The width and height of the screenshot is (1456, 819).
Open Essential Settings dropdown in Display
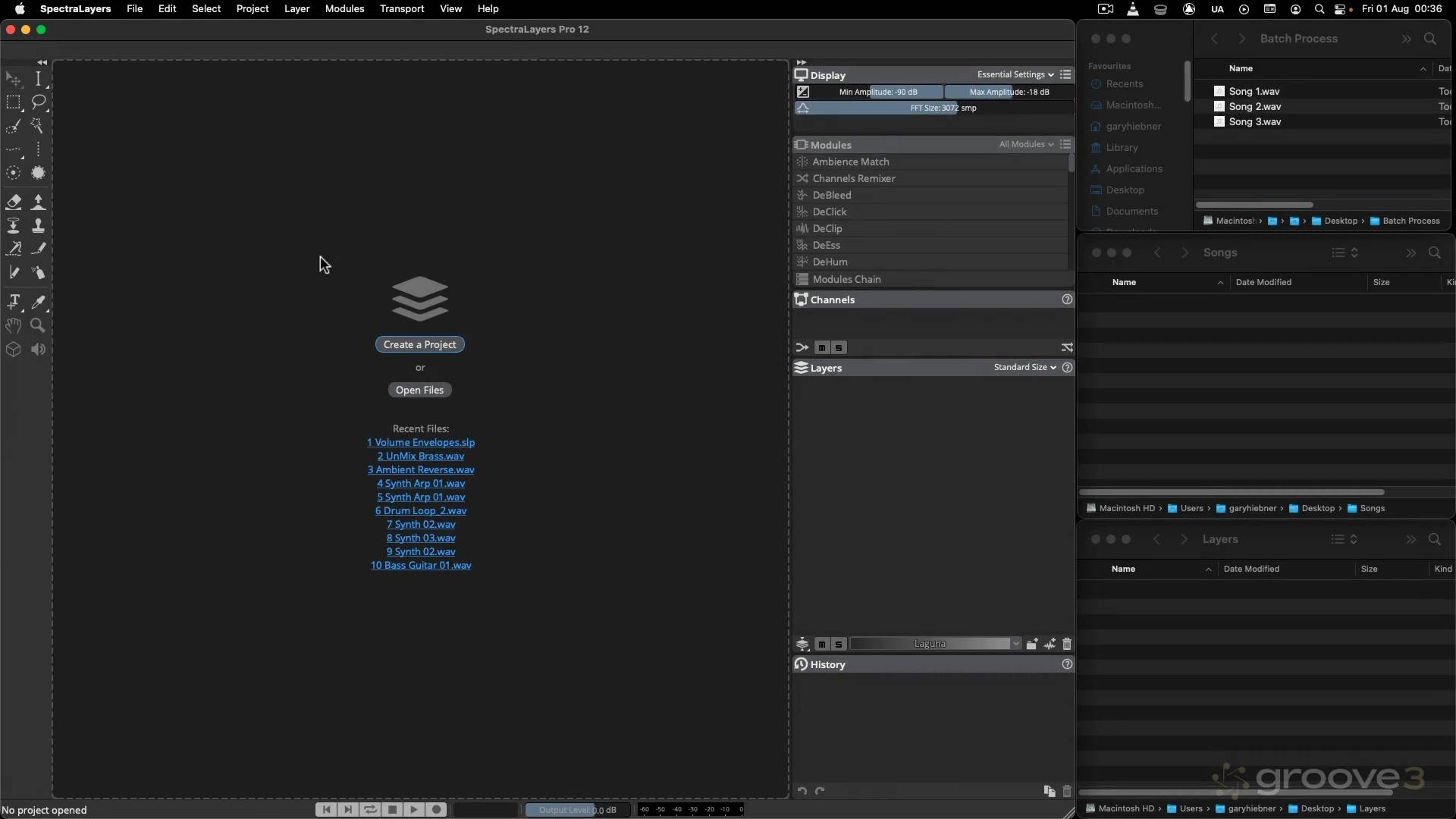click(1015, 75)
